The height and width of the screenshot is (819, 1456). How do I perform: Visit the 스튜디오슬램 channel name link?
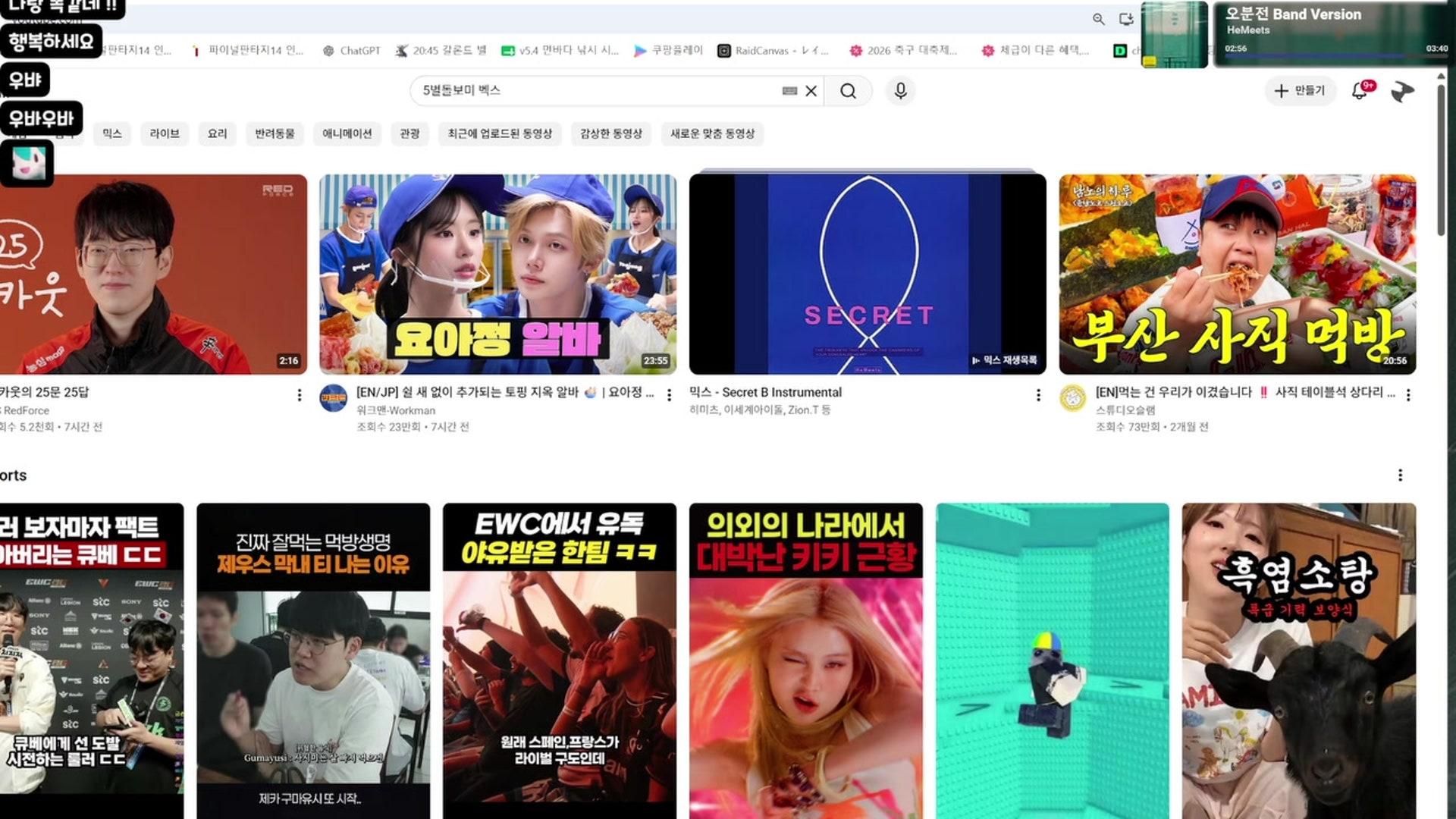[x=1125, y=410]
